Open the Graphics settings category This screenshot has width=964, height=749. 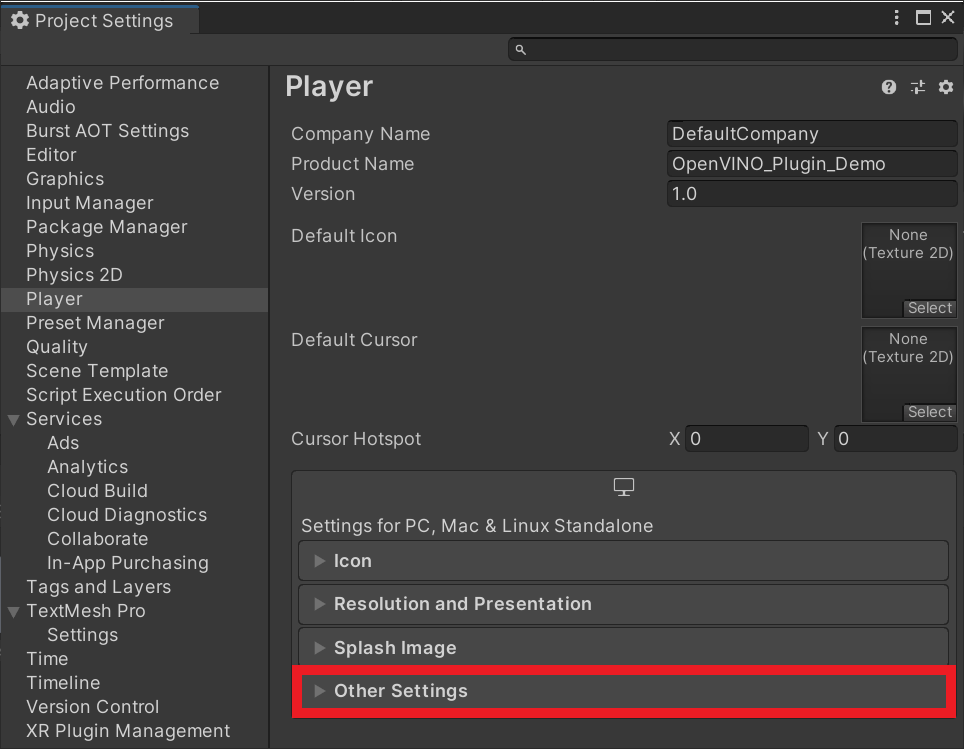(65, 179)
